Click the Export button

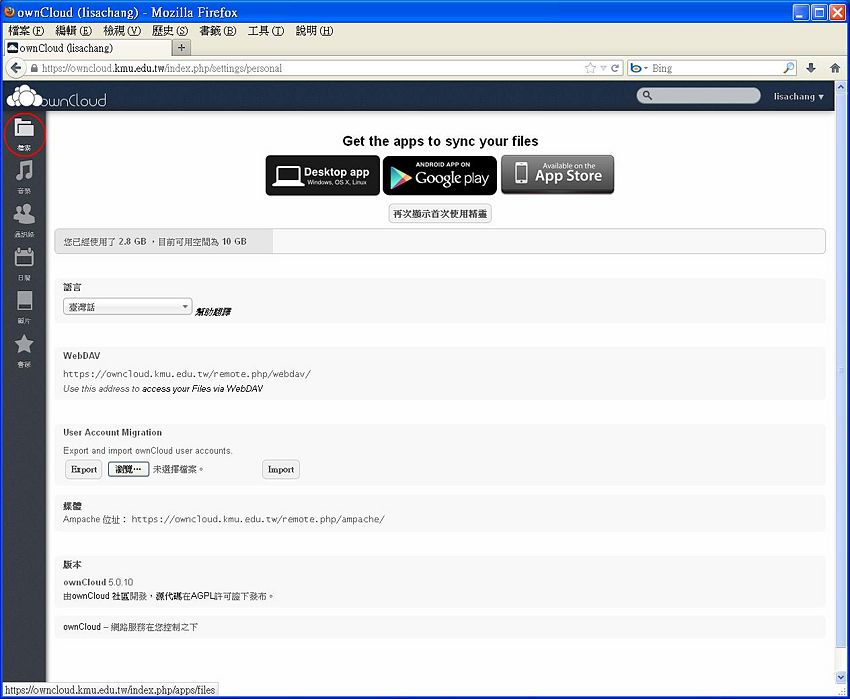click(x=83, y=469)
